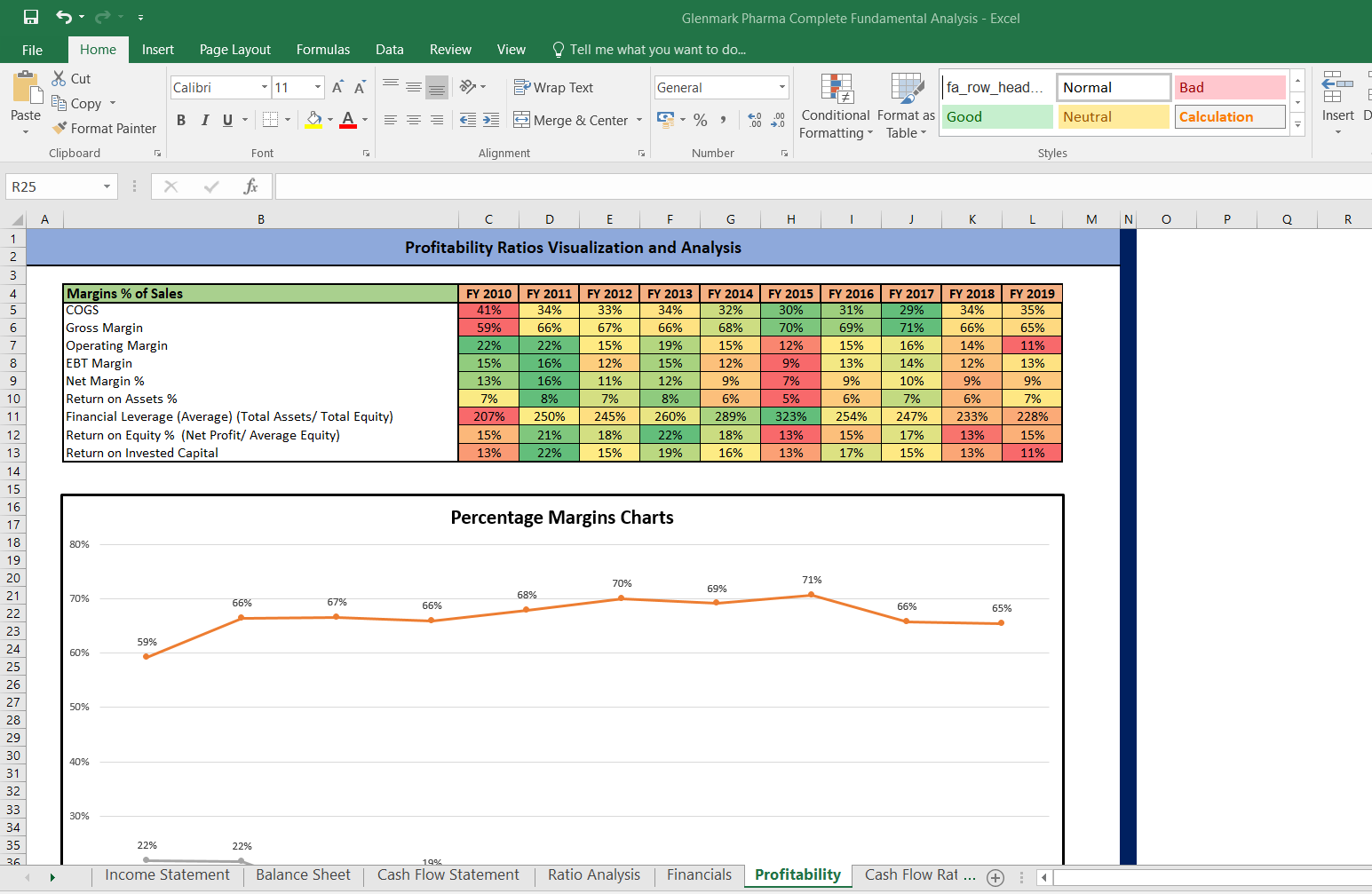Apply the red font color

pyautogui.click(x=348, y=120)
